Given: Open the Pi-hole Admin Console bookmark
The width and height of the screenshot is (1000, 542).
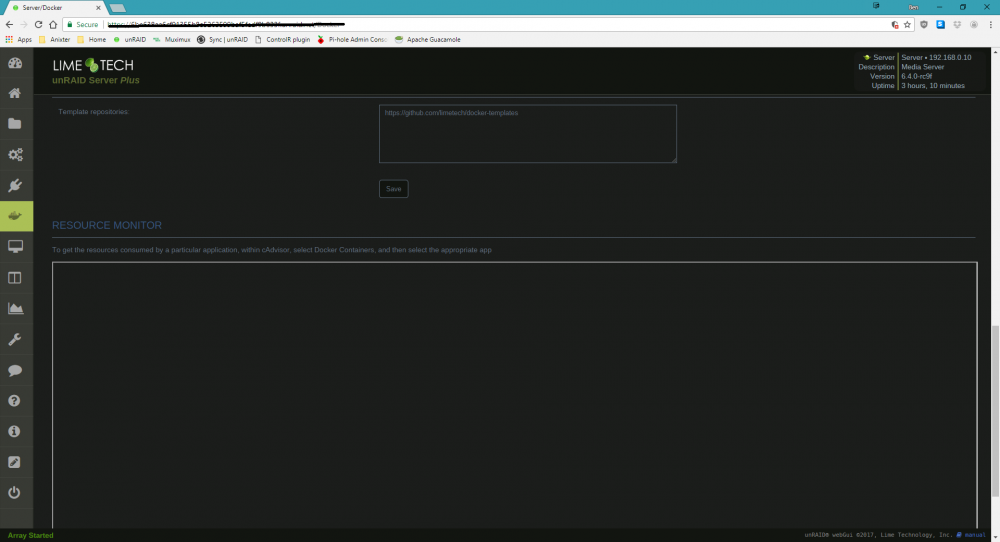Looking at the screenshot, I should [x=352, y=40].
